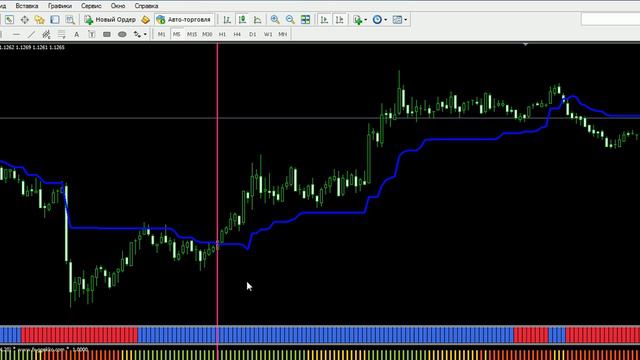The image size is (640, 360).
Task: Toggle the Авто-торговля button
Action: 184,20
